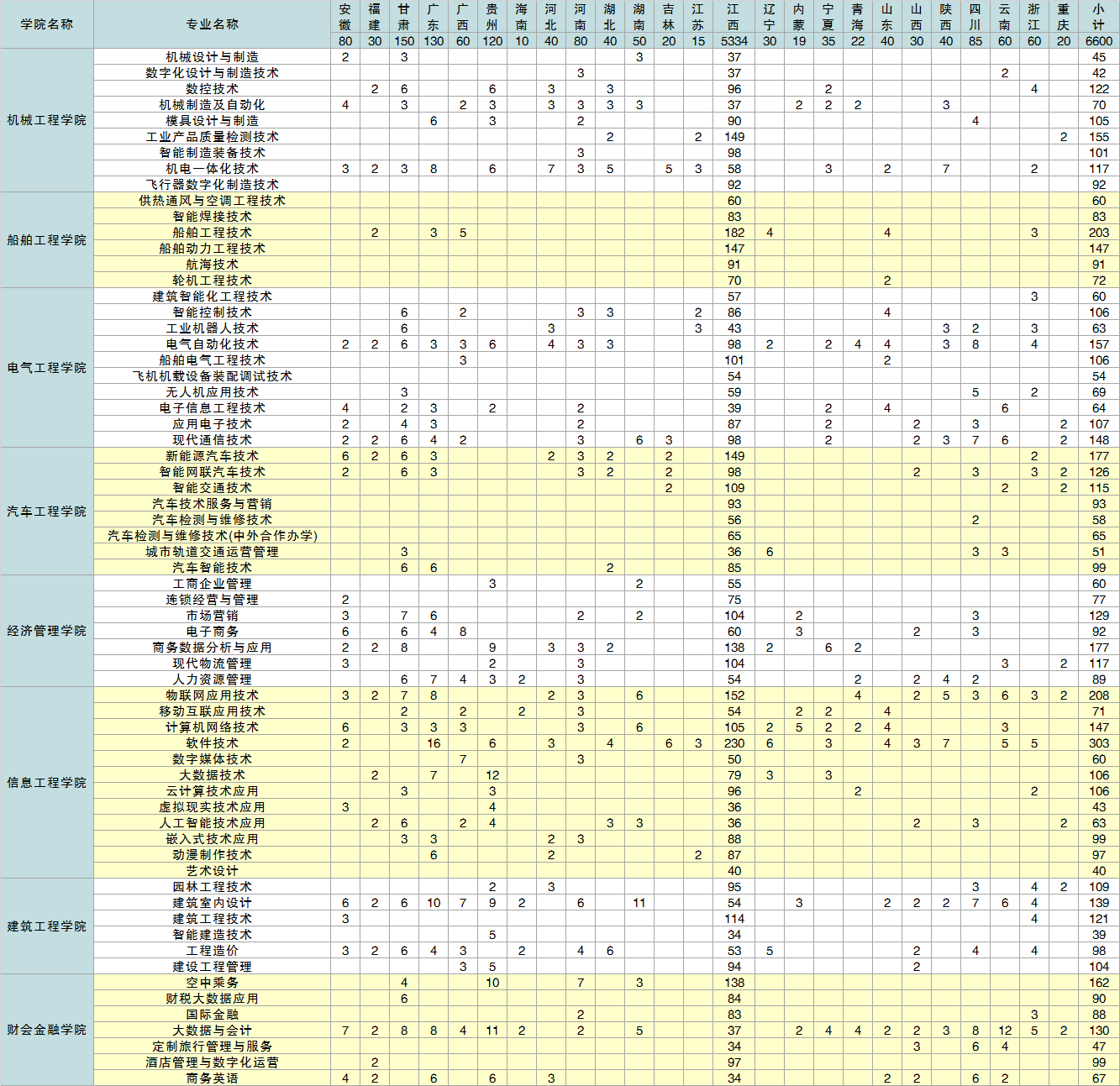Select the 园林工程技术 cell
Viewport: 1120px width, 1086px height.
[x=213, y=887]
